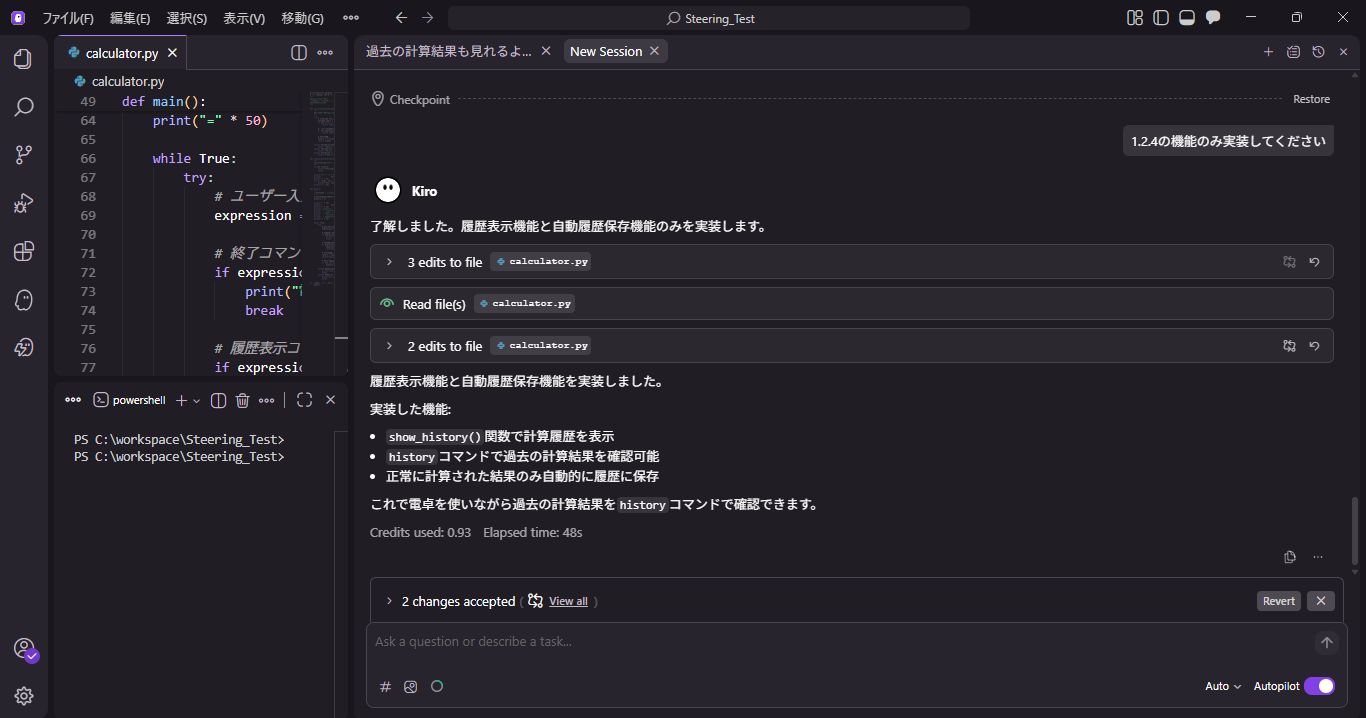Image resolution: width=1366 pixels, height=718 pixels.
Task: Open the Source Control view
Action: click(24, 154)
